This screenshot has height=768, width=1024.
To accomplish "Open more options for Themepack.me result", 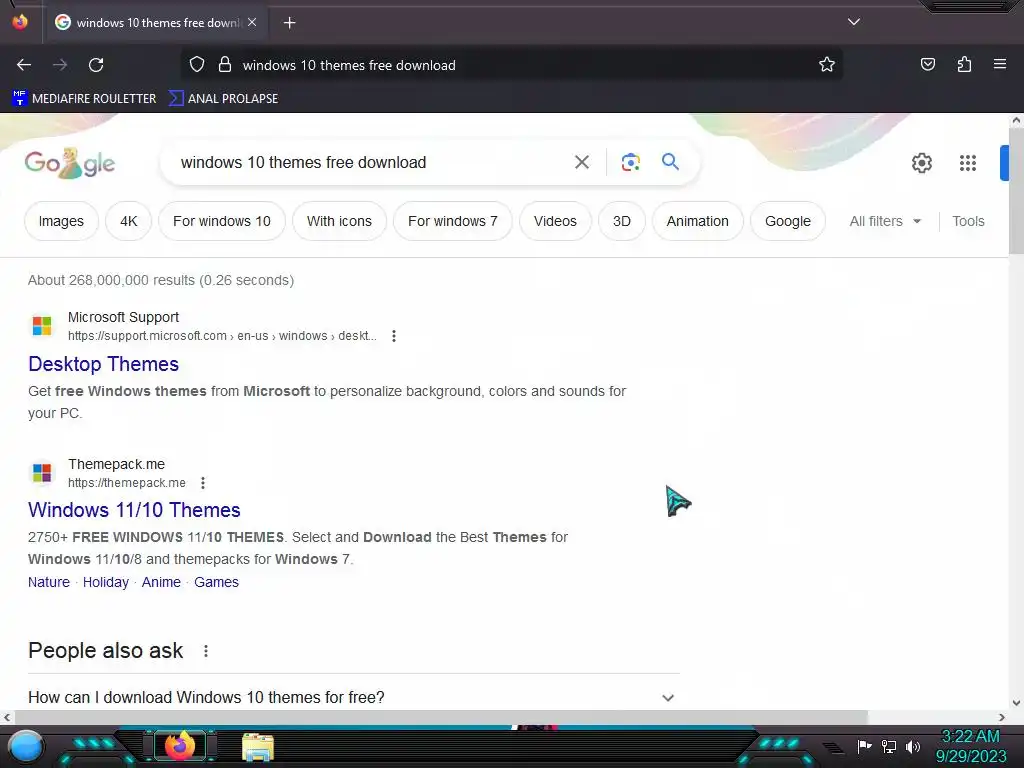I will (203, 483).
